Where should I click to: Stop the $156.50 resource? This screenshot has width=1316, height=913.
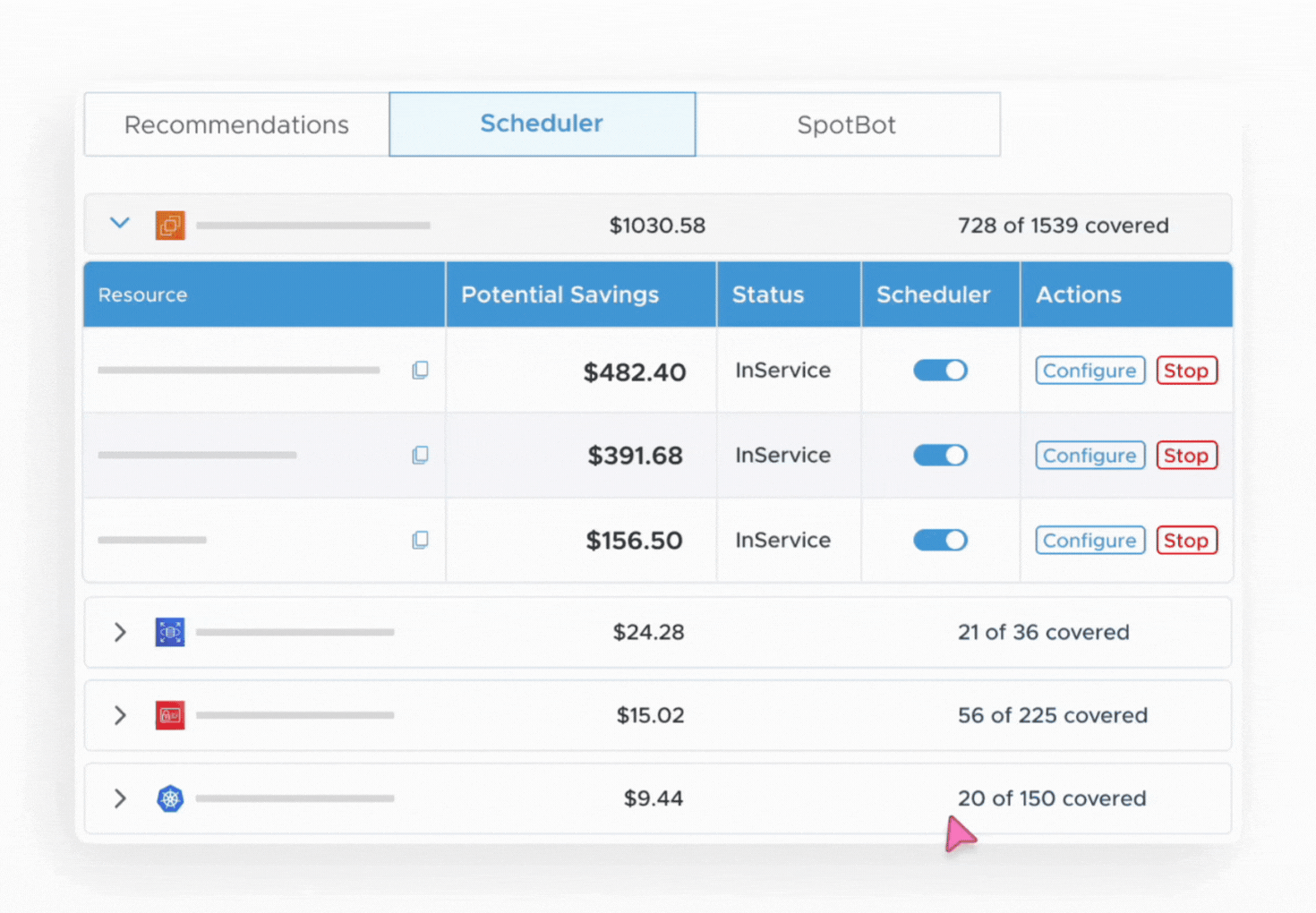click(x=1187, y=541)
